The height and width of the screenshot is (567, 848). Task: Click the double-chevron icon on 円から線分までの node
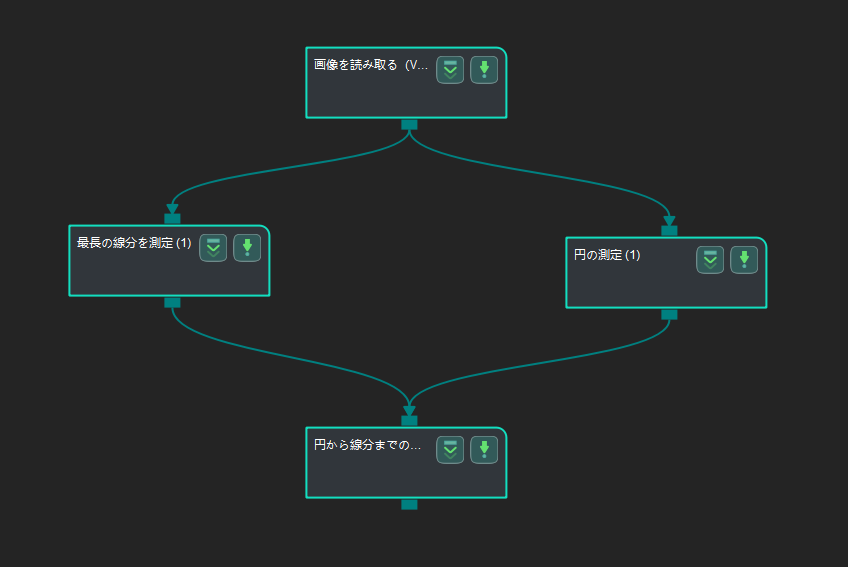coord(450,450)
